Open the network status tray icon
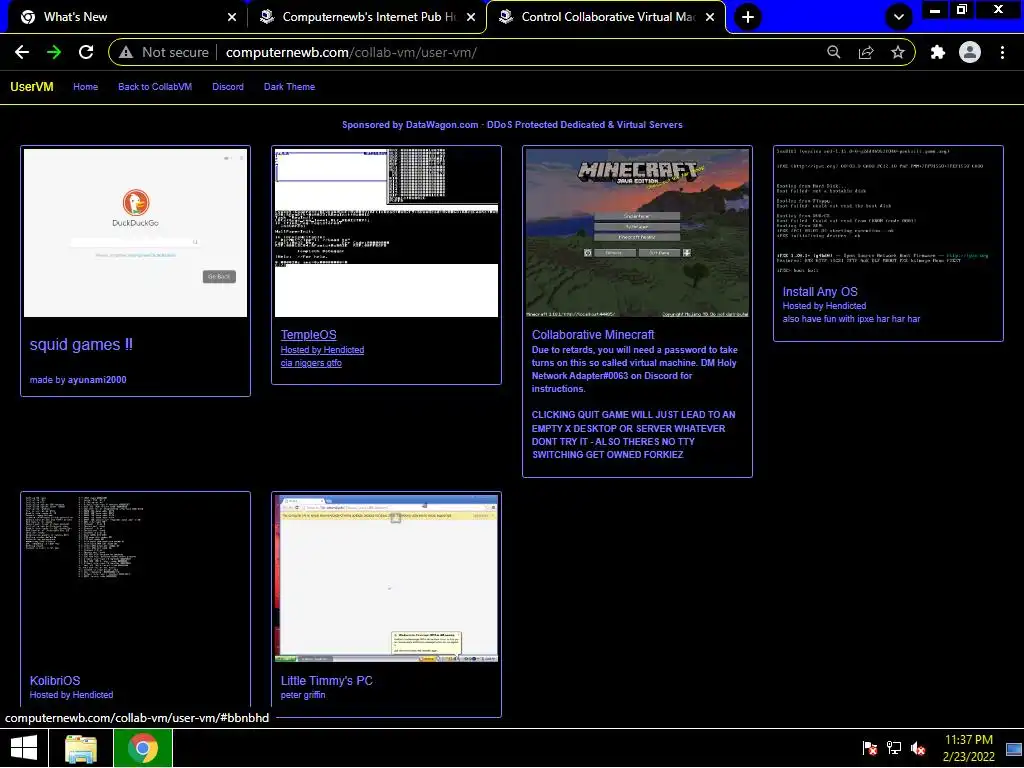 click(893, 748)
